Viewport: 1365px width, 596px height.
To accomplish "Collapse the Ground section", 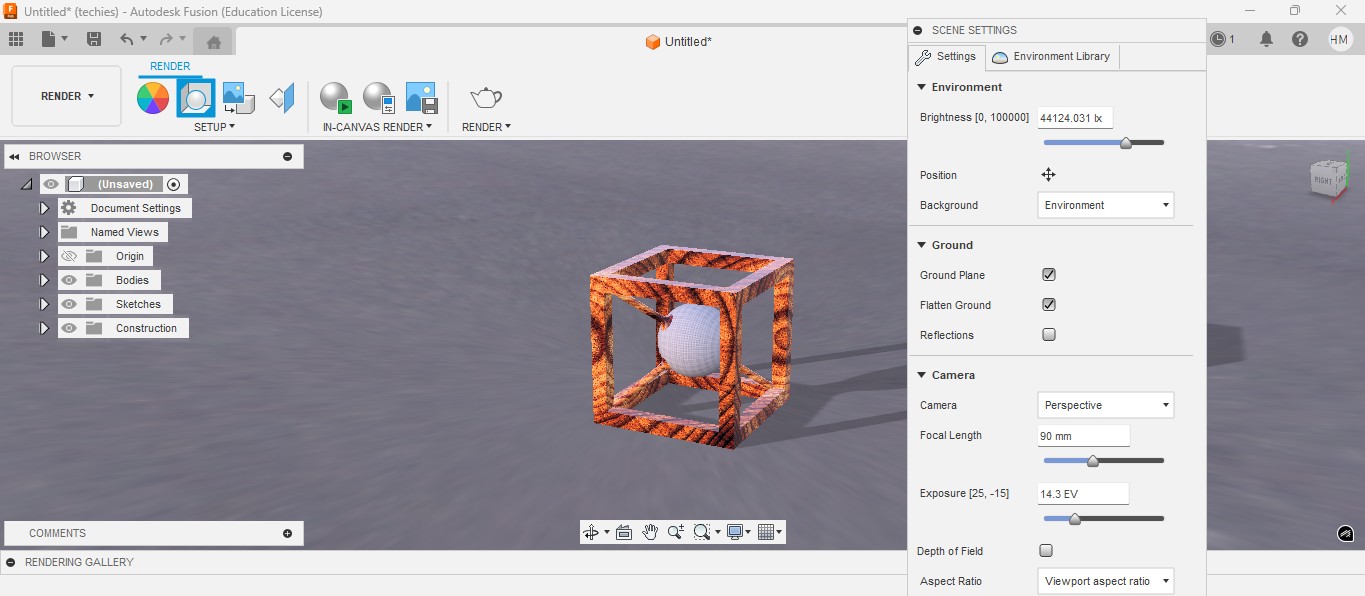I will coord(921,245).
